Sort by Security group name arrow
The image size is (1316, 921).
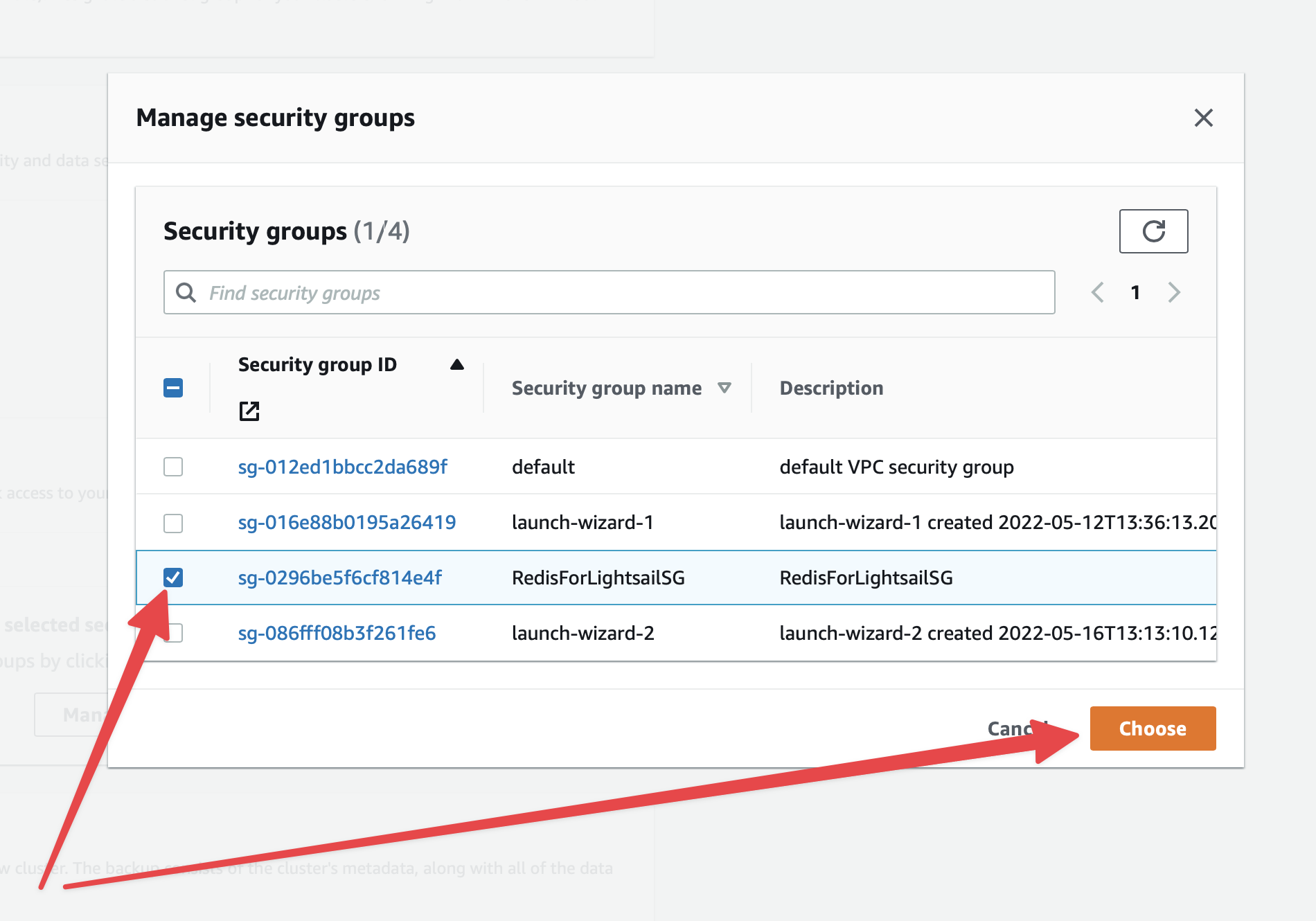(x=724, y=388)
